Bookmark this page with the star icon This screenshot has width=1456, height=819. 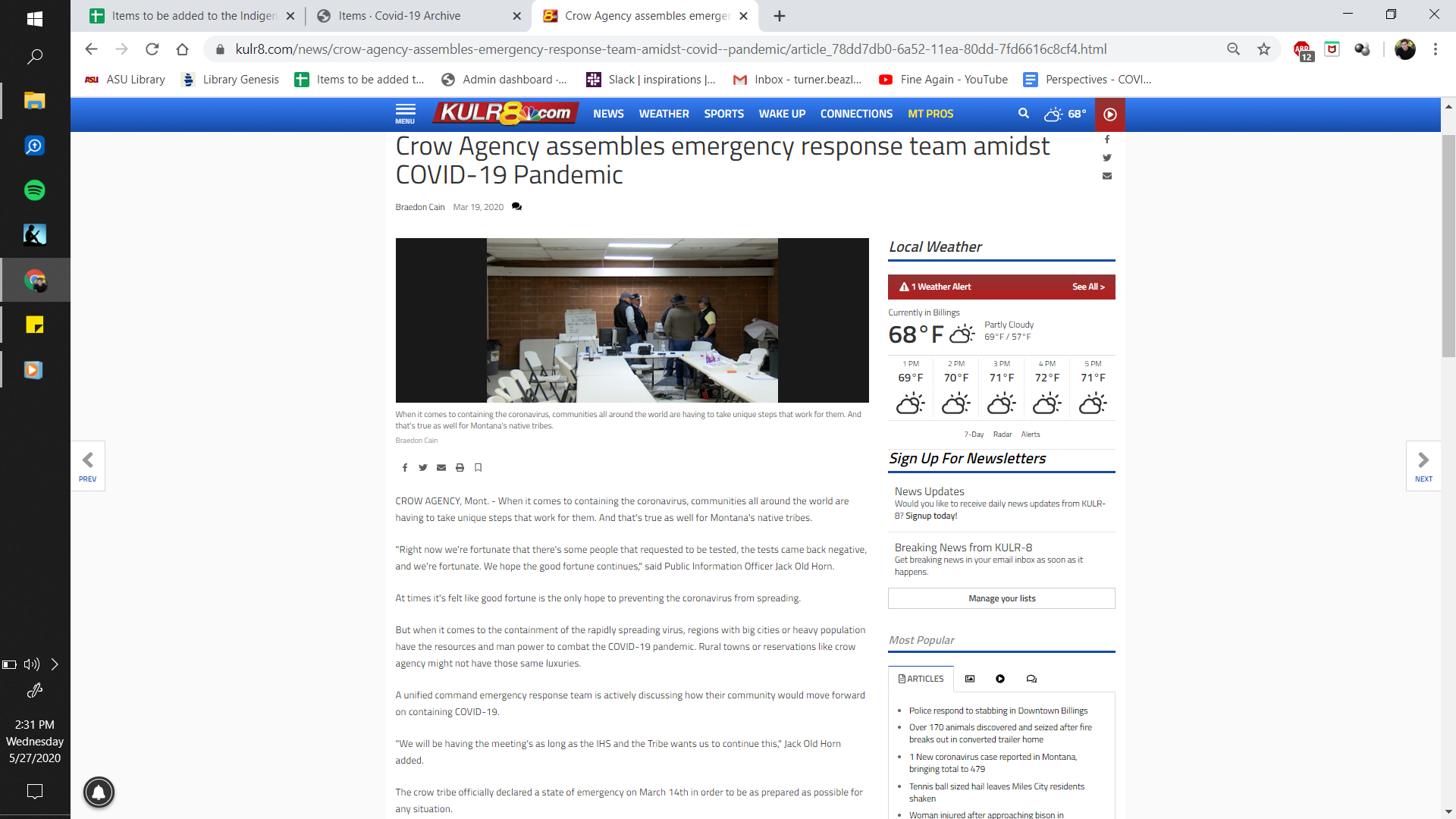[1263, 49]
